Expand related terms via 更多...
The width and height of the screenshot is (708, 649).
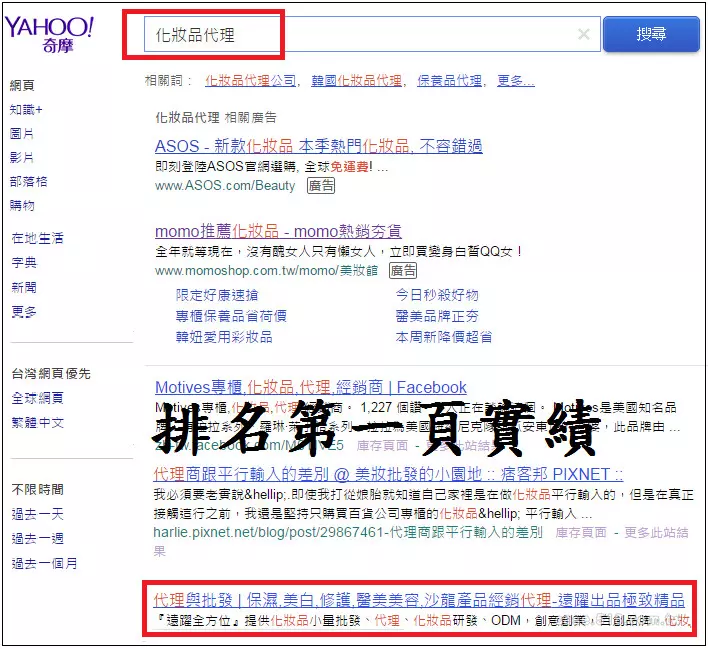pos(516,81)
